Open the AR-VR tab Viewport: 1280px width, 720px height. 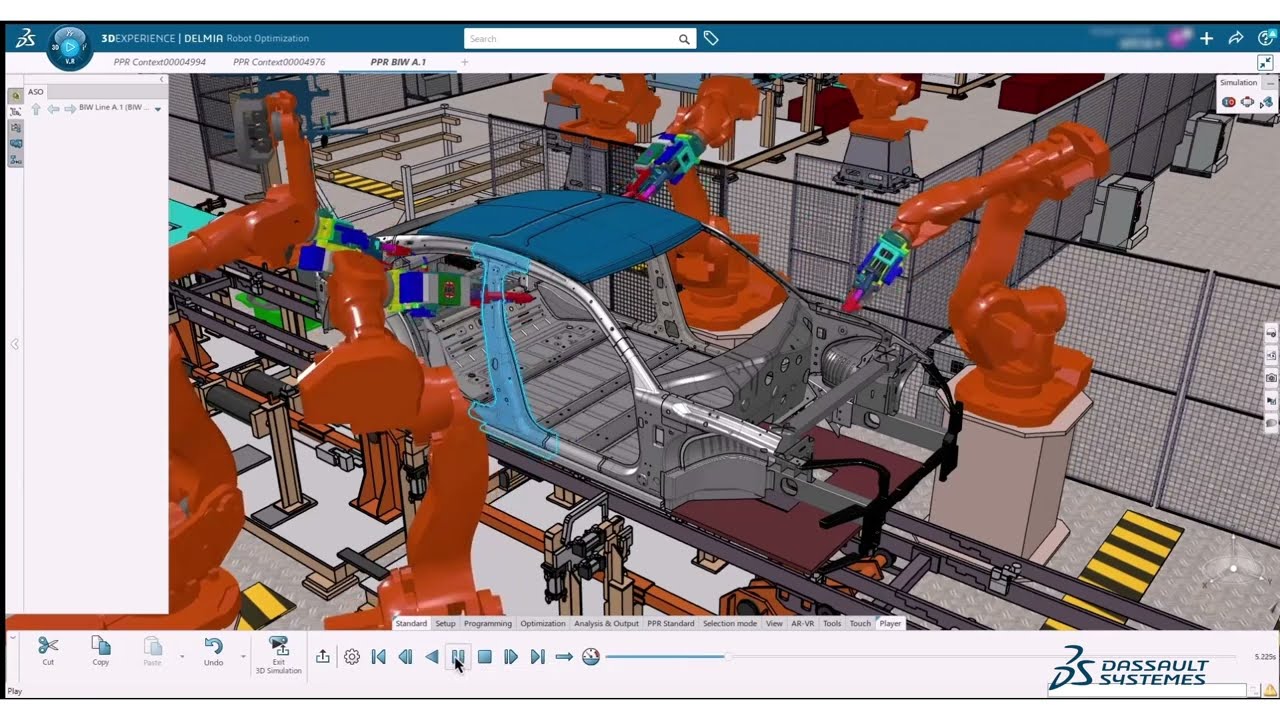coord(803,623)
